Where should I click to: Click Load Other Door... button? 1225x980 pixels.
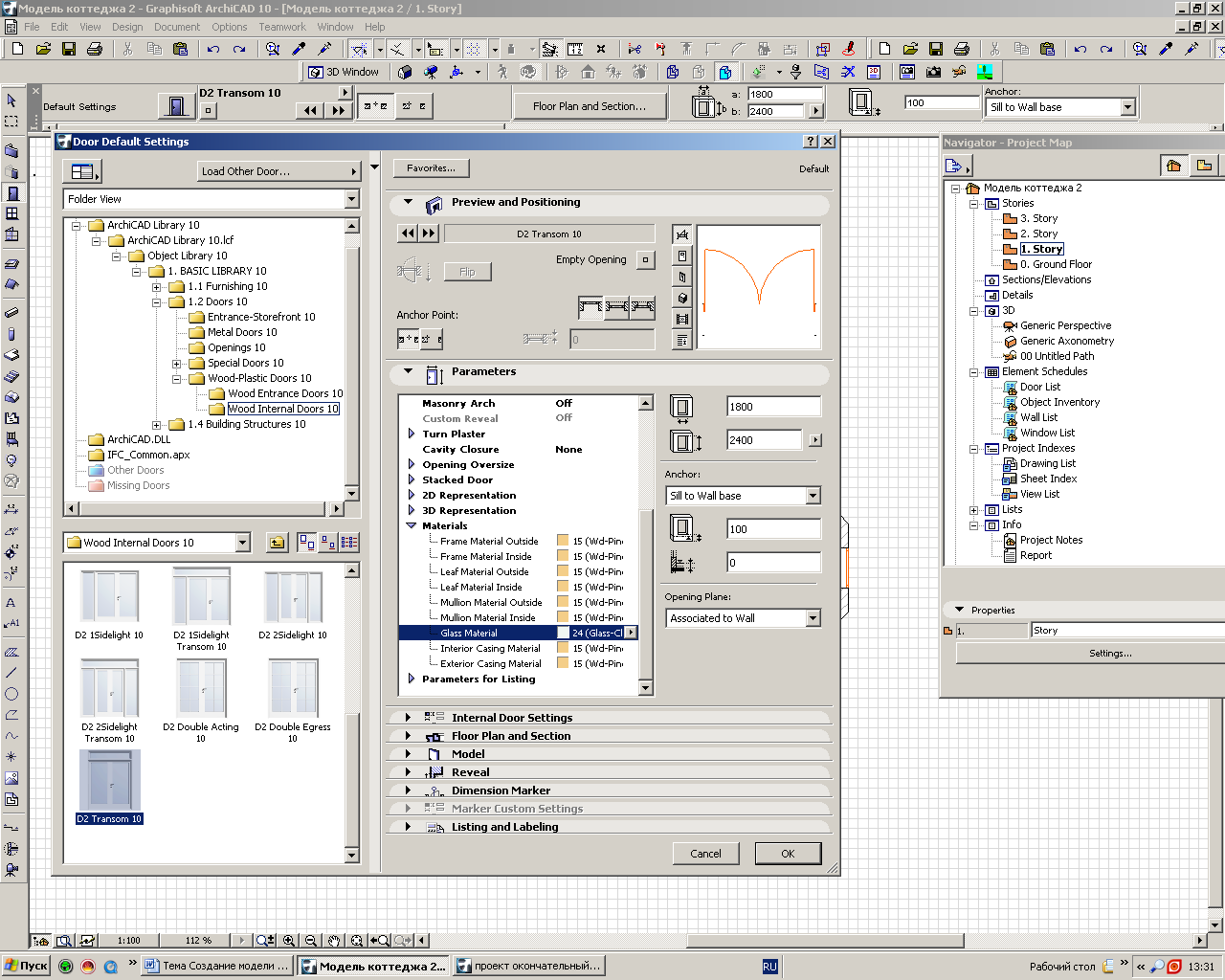click(278, 171)
